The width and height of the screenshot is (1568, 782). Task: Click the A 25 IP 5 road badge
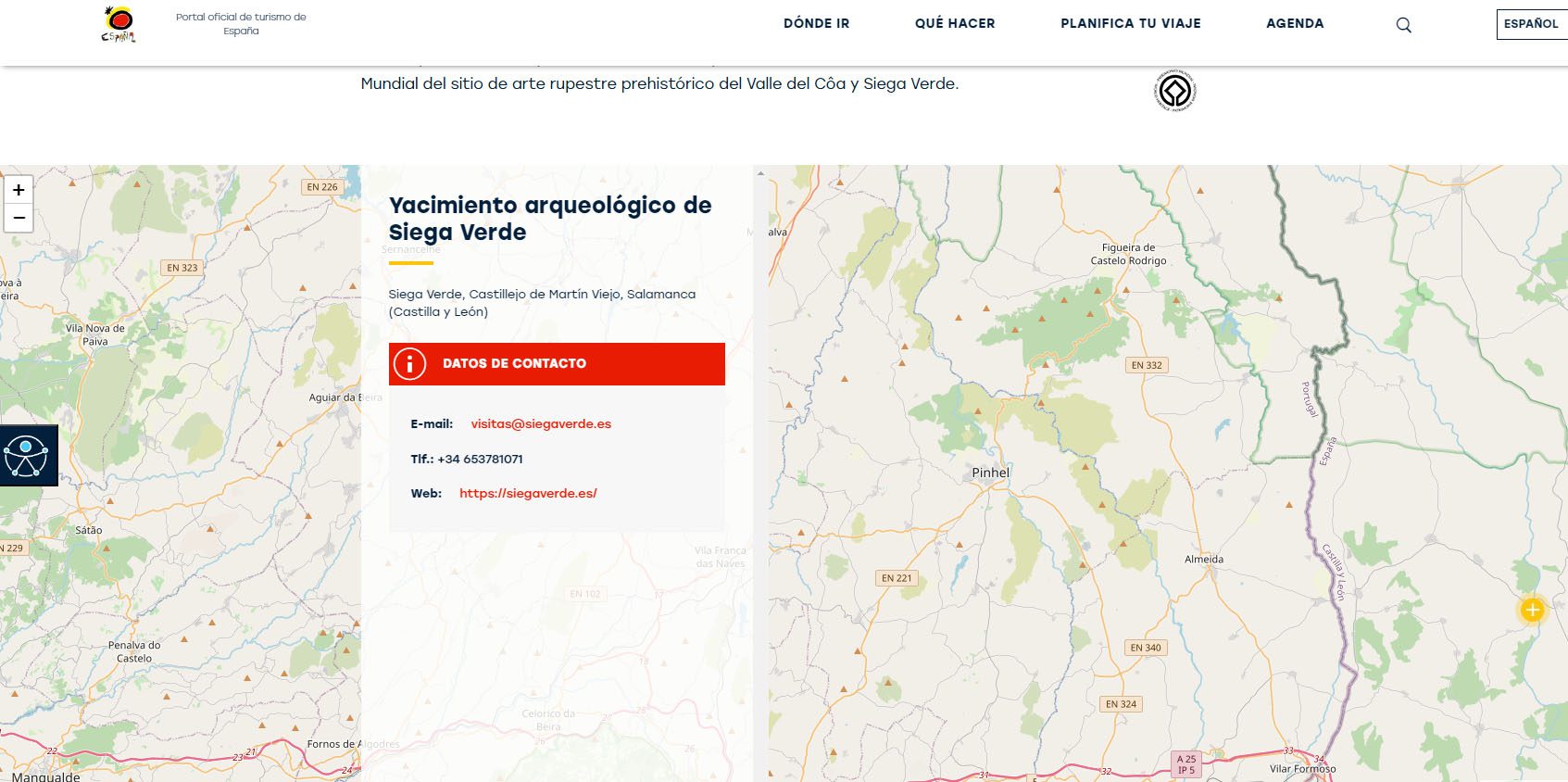[1186, 764]
